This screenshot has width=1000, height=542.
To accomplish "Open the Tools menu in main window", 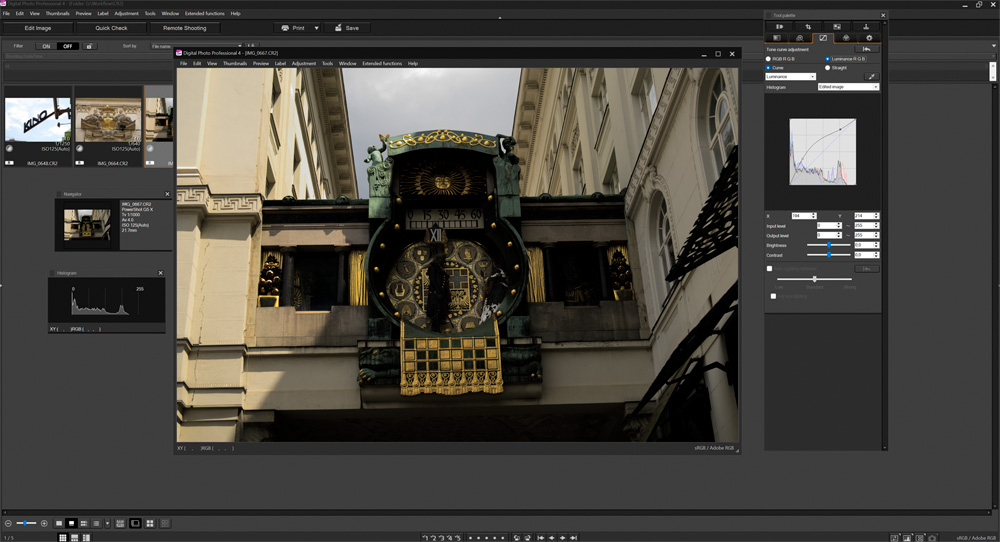I will pos(150,13).
